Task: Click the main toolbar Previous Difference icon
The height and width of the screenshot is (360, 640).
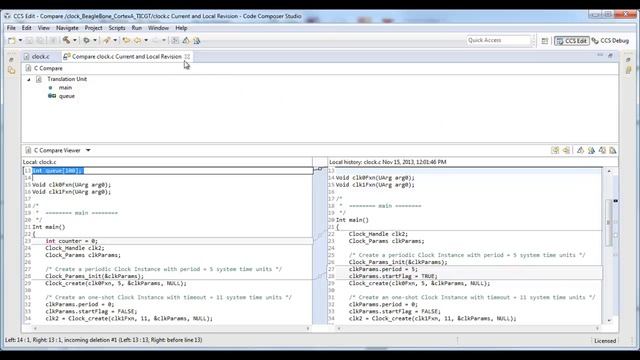Action: tap(197, 40)
